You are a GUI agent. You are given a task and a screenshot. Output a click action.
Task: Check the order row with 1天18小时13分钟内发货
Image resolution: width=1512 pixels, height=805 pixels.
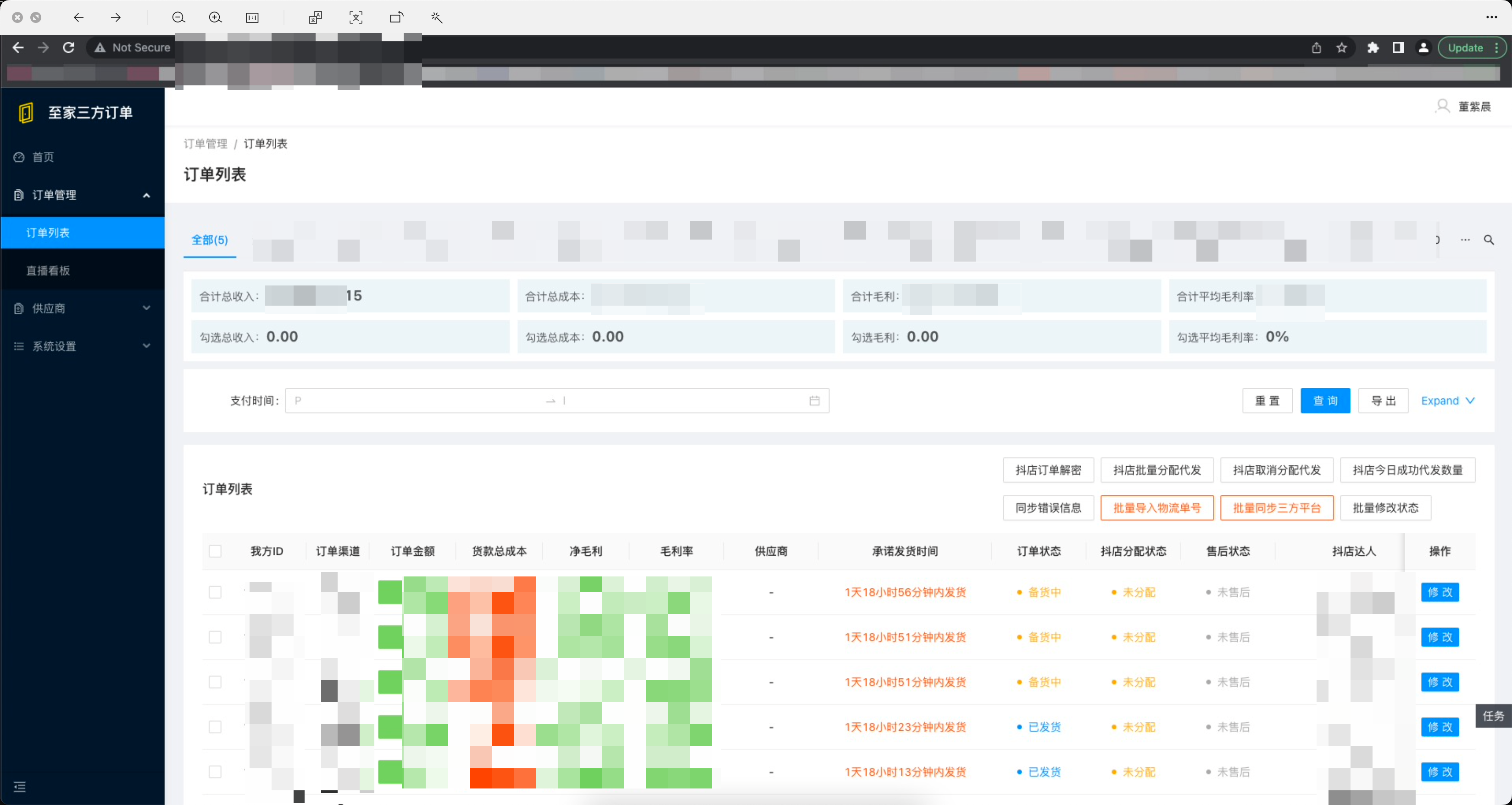pyautogui.click(x=216, y=772)
